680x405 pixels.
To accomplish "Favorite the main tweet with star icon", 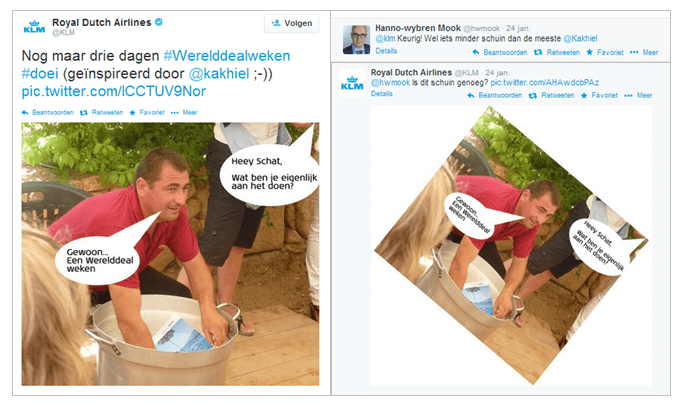I will pyautogui.click(x=147, y=112).
